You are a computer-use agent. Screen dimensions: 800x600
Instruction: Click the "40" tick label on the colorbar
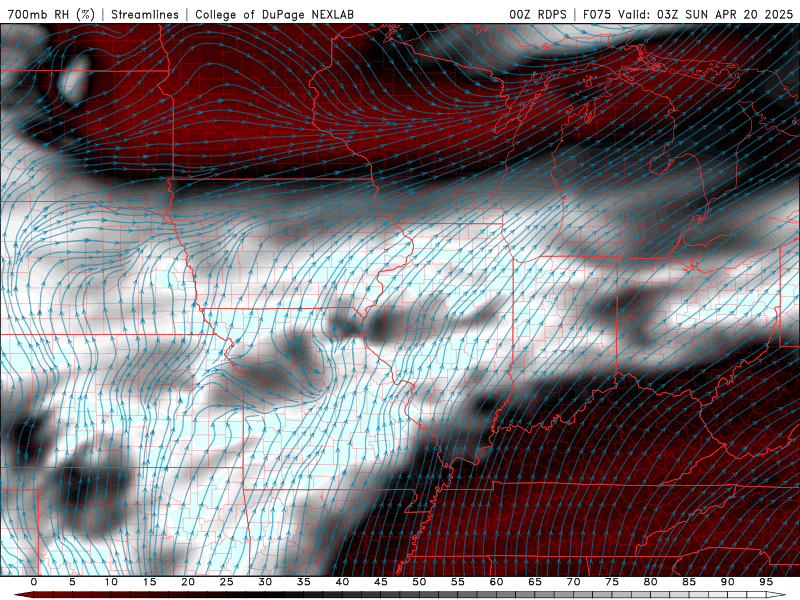[x=342, y=582]
